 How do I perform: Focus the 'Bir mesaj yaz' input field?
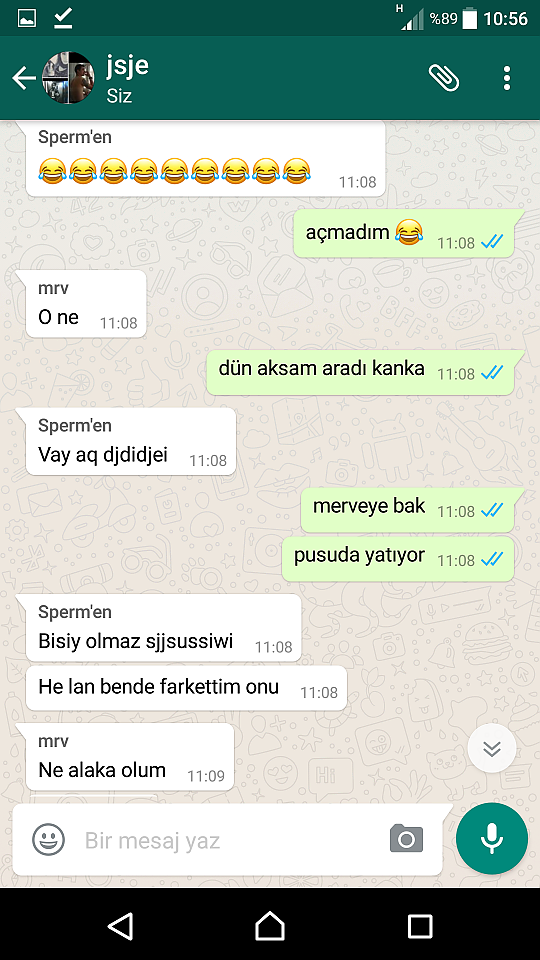pos(233,840)
